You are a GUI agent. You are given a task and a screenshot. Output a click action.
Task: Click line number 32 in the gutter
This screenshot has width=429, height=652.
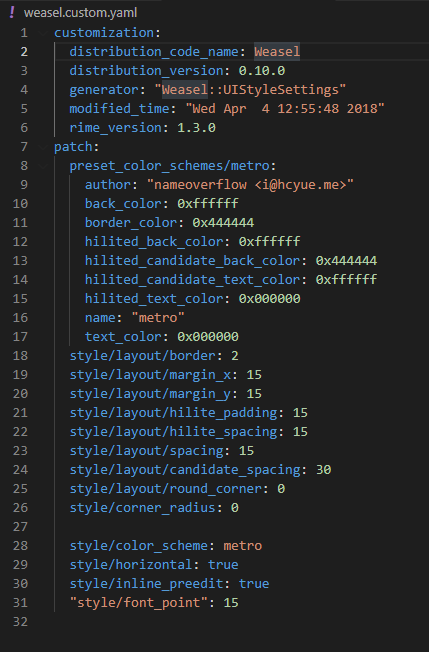coord(20,621)
